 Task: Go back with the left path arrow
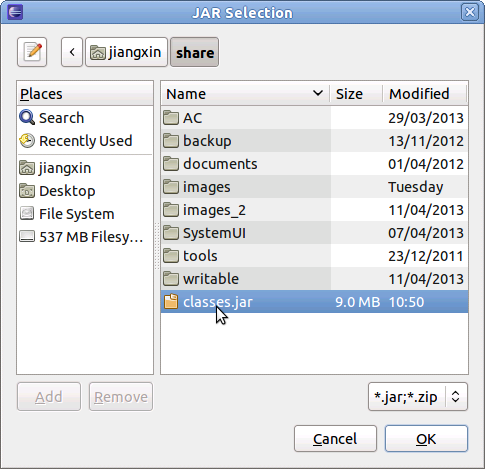pyautogui.click(x=72, y=52)
